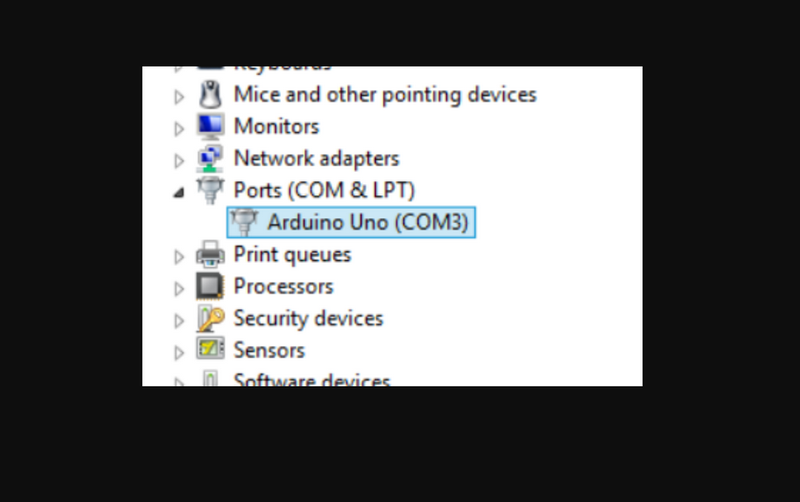This screenshot has height=502, width=800.
Task: Expand the Print queues node arrow
Action: click(x=179, y=257)
